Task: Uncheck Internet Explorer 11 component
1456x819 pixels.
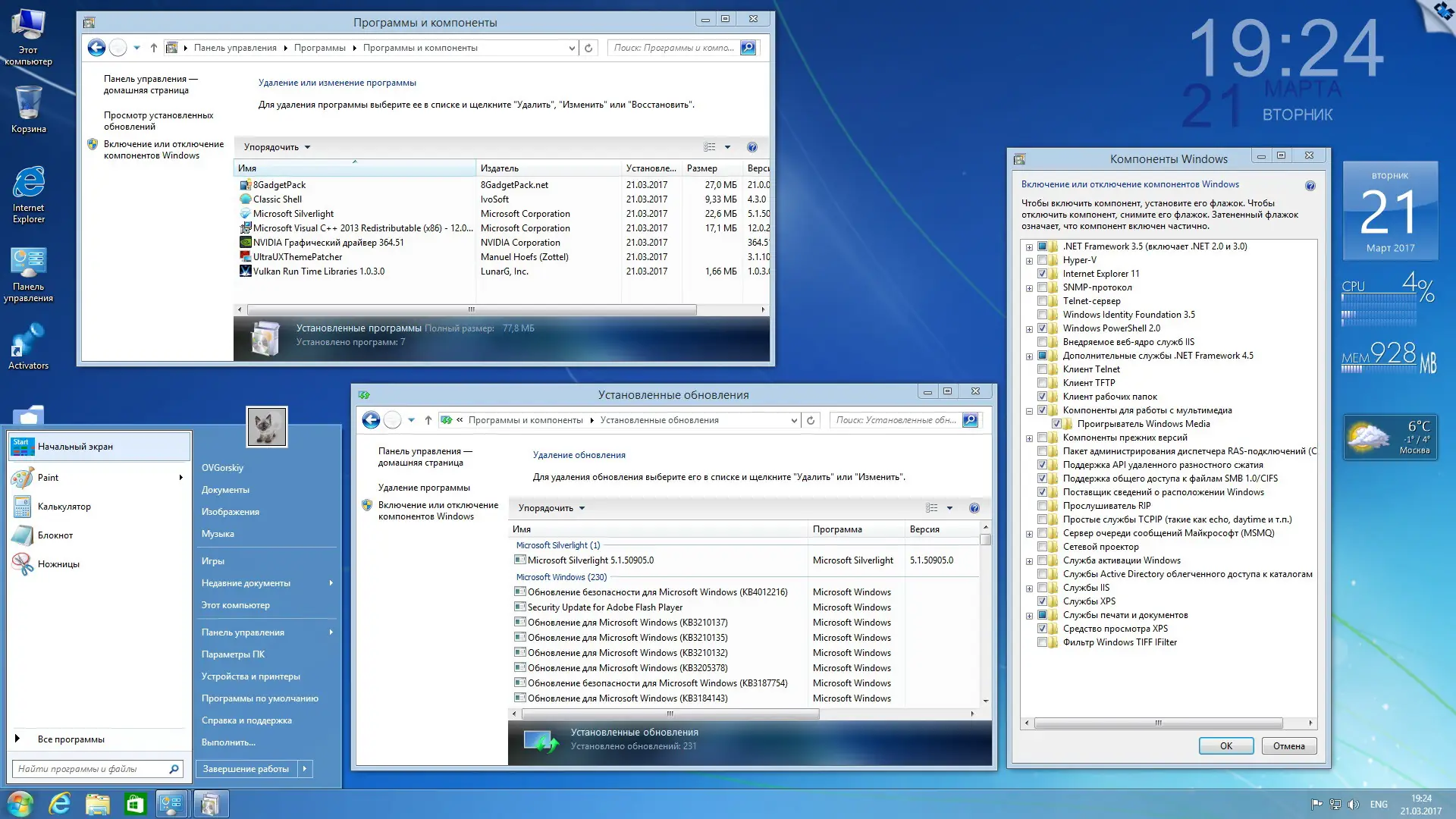Action: click(x=1042, y=274)
